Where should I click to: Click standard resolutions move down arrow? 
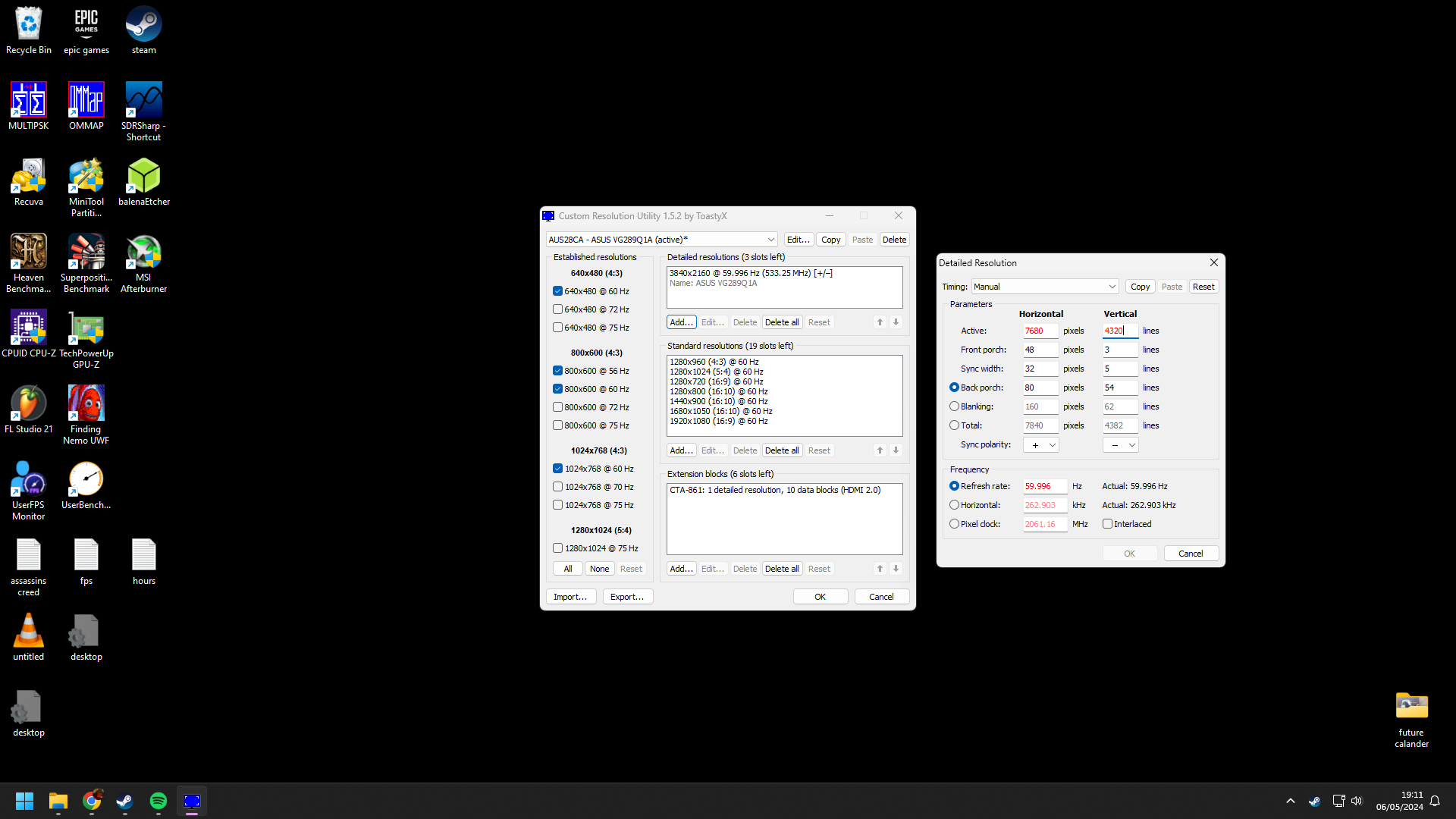[896, 450]
